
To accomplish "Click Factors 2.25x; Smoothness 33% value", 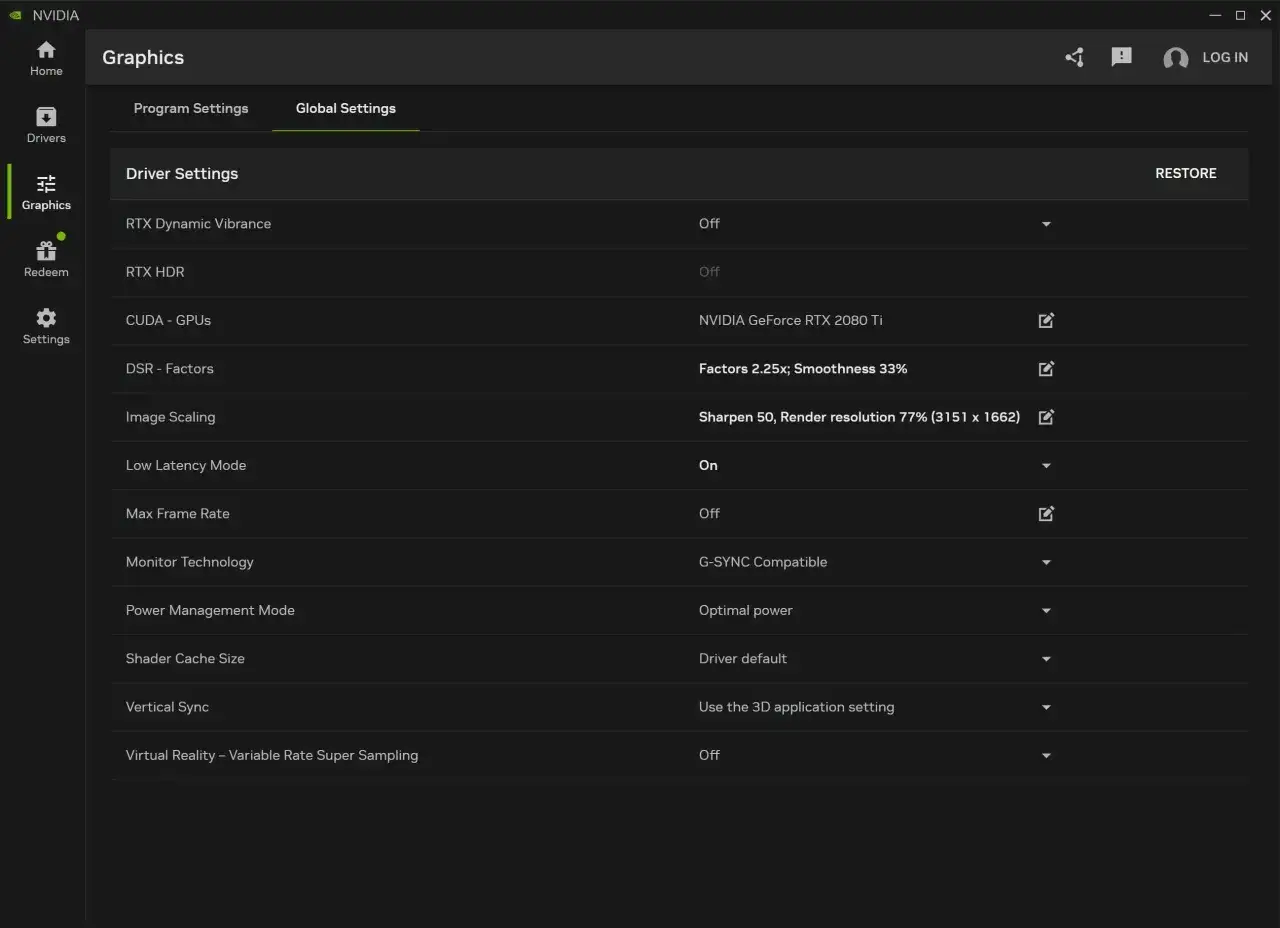I will tap(803, 368).
